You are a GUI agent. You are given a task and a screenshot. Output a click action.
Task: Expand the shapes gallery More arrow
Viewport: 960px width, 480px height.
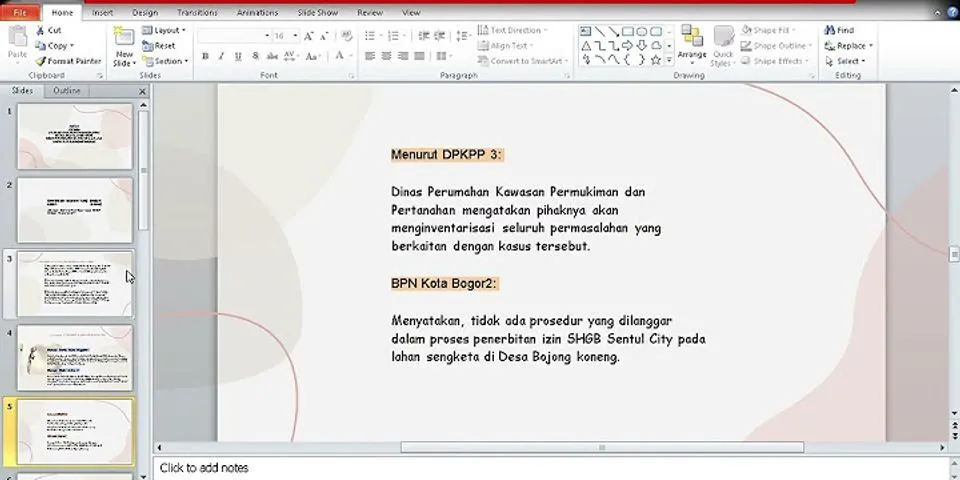(x=669, y=60)
